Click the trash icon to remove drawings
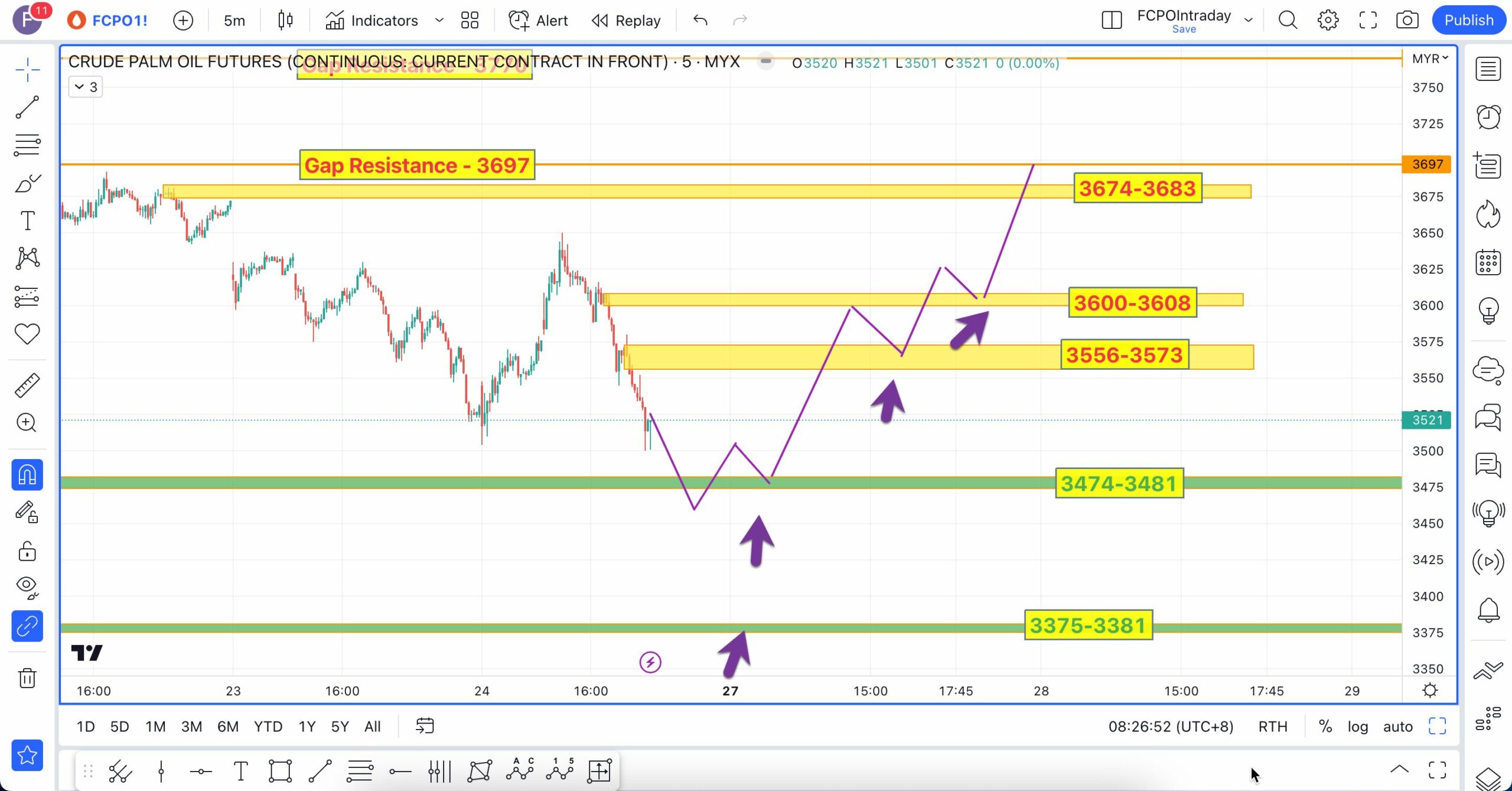1512x791 pixels. click(27, 678)
